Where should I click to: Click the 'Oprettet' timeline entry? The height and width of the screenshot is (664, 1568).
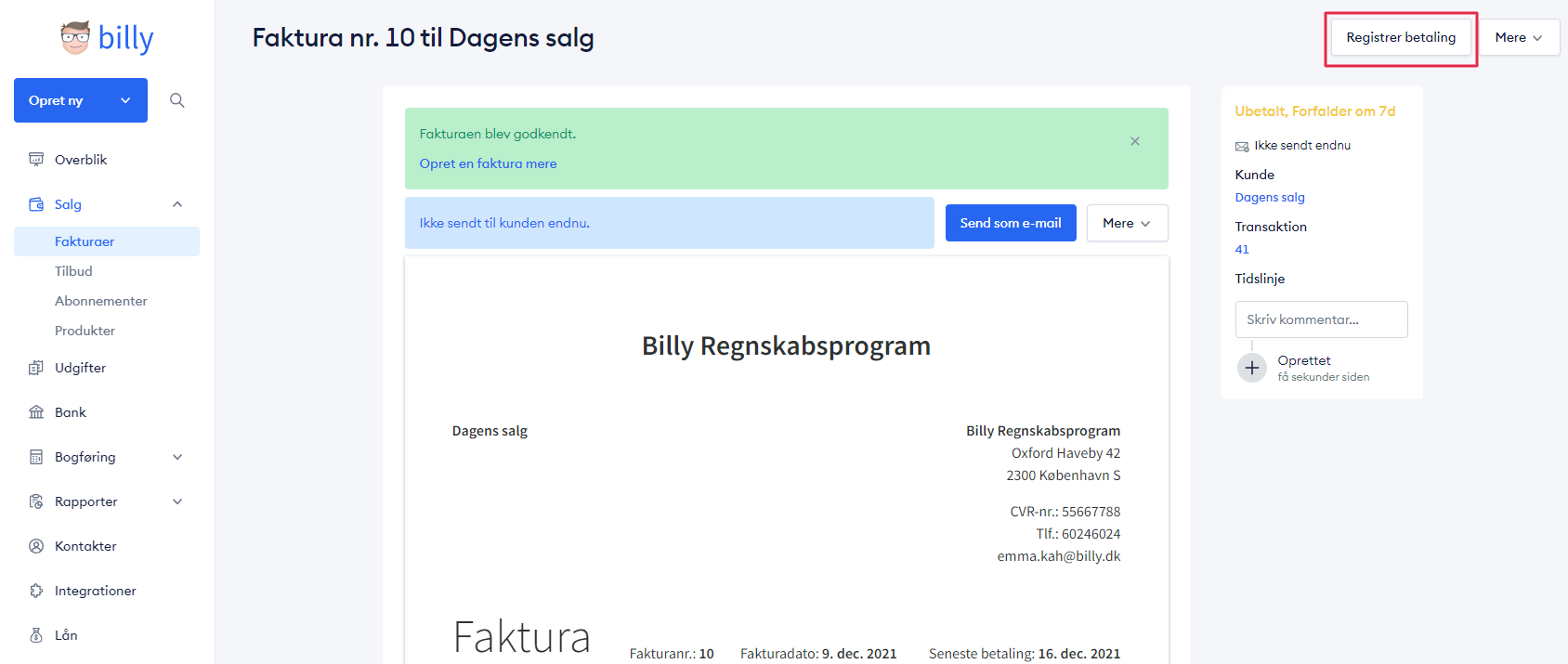(x=1304, y=360)
